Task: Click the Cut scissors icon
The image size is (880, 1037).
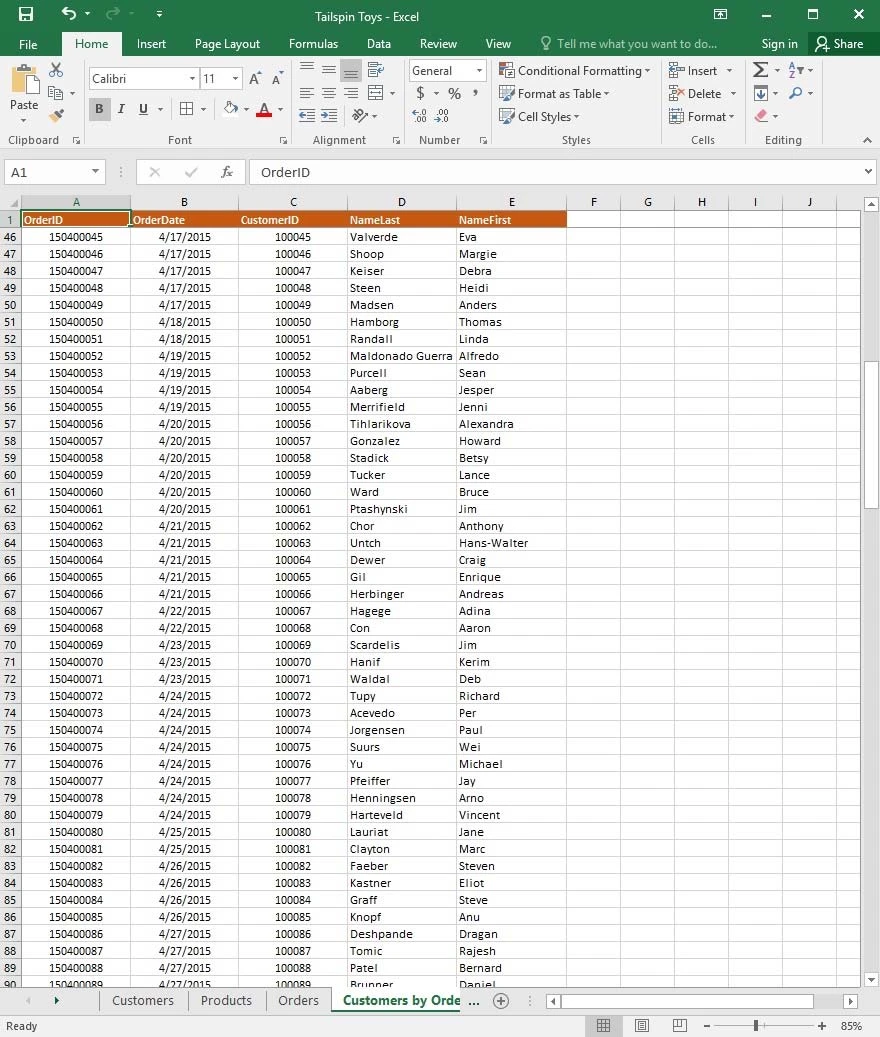Action: 56,70
